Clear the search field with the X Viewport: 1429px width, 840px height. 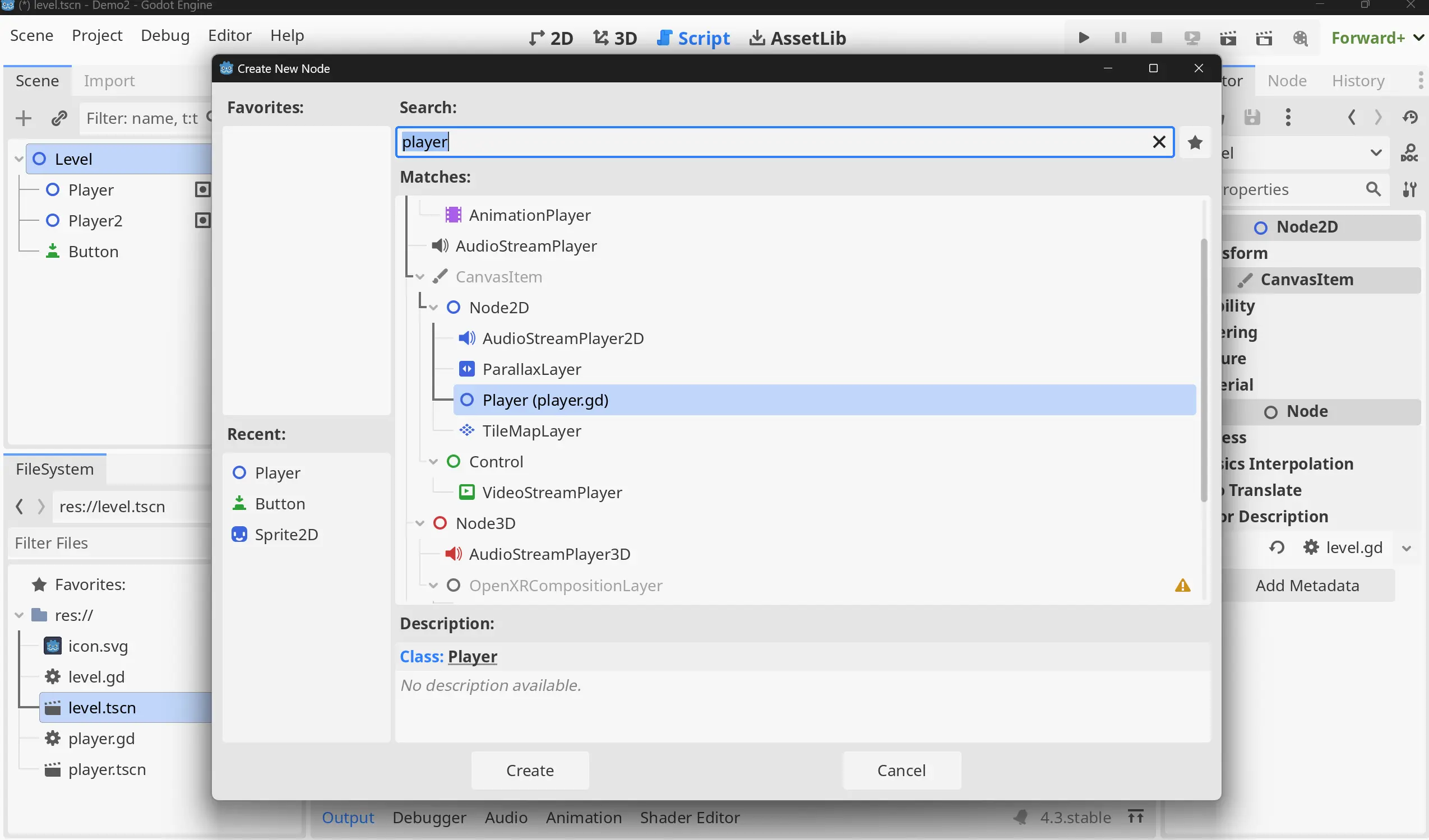point(1159,142)
